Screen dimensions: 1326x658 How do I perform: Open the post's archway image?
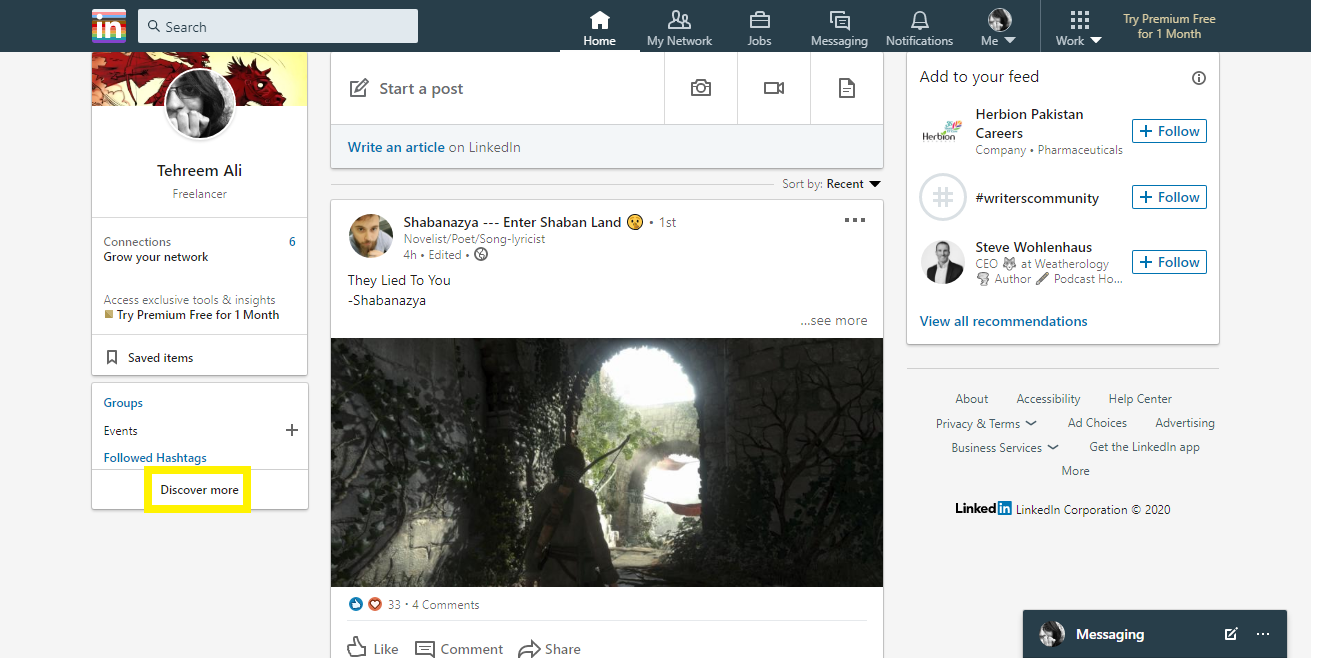(607, 462)
